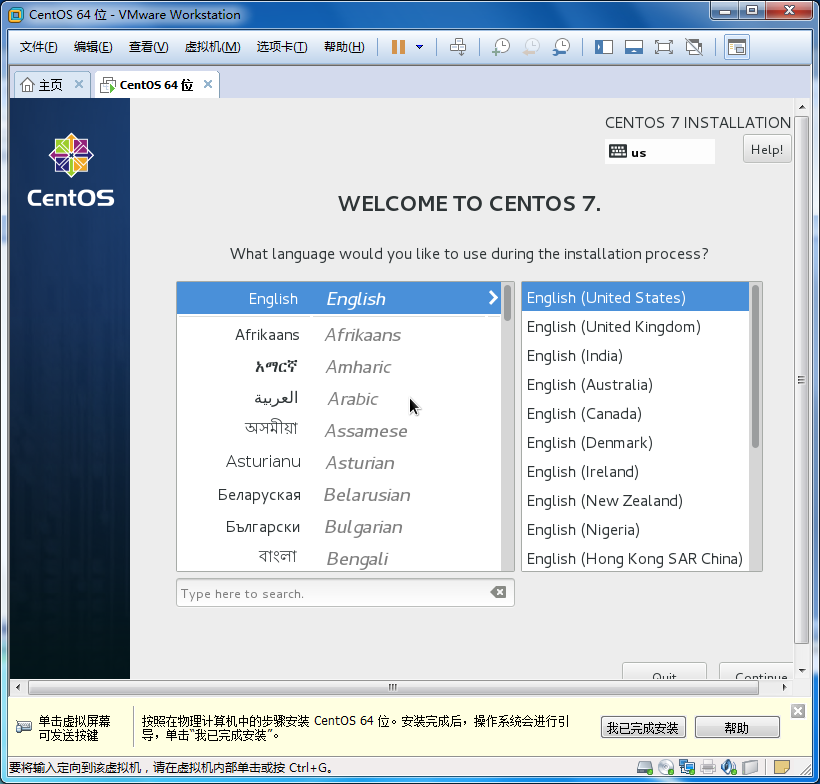
Task: Open the us keyboard layout selector
Action: coord(660,152)
